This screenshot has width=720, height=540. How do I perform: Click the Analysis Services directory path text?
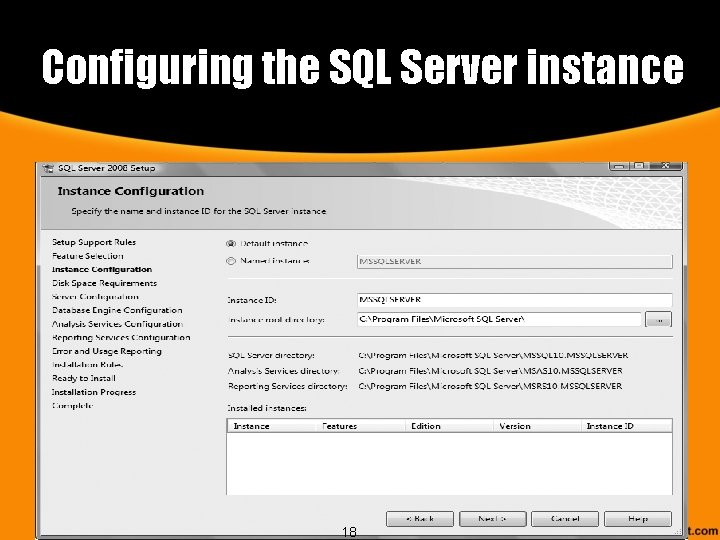click(x=490, y=371)
